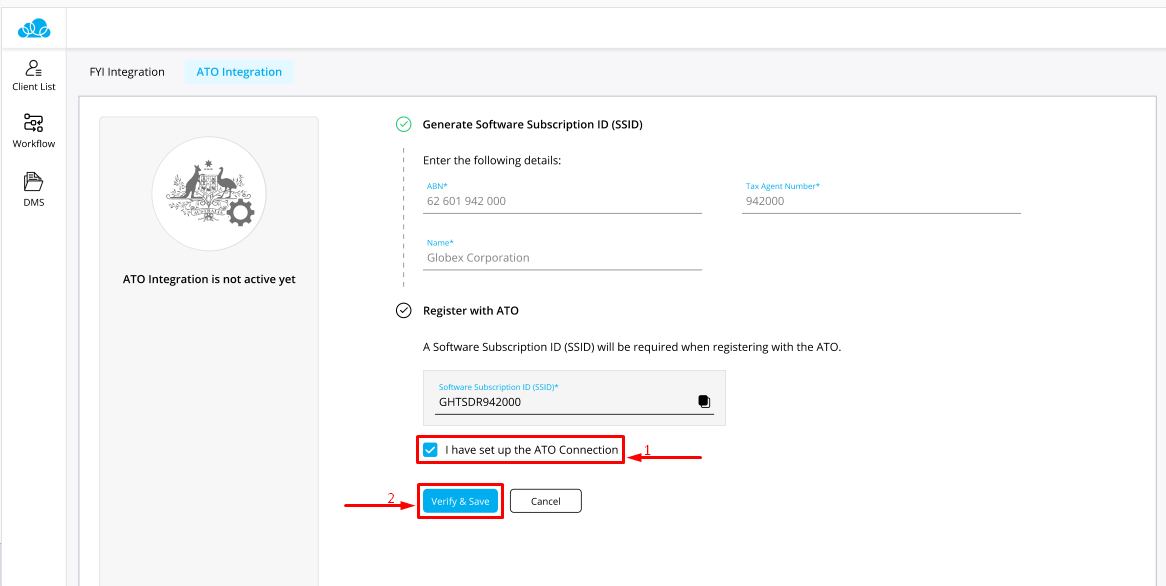This screenshot has height=586, width=1166.
Task: Select the ATO Integration tab
Action: (x=239, y=72)
